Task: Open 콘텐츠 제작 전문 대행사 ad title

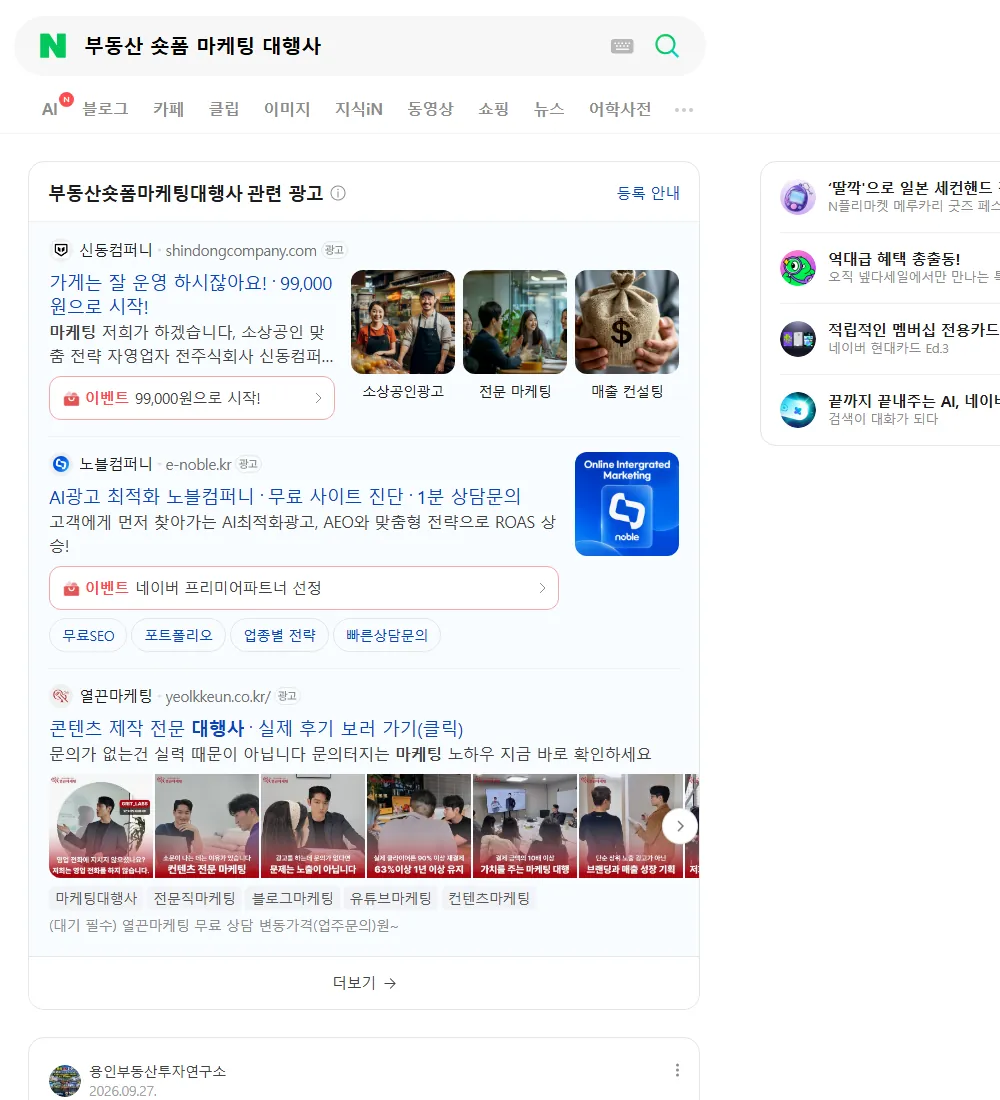Action: coord(256,728)
